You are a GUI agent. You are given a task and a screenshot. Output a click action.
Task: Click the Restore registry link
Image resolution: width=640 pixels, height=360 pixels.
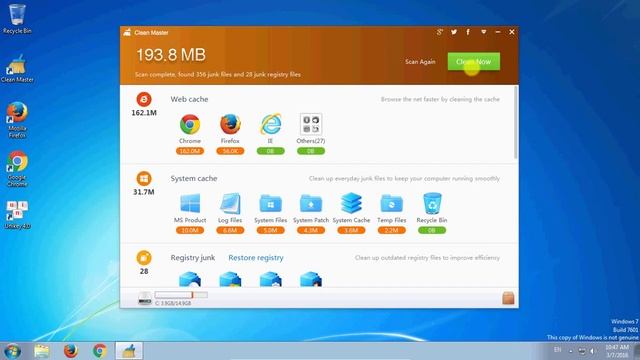point(256,258)
